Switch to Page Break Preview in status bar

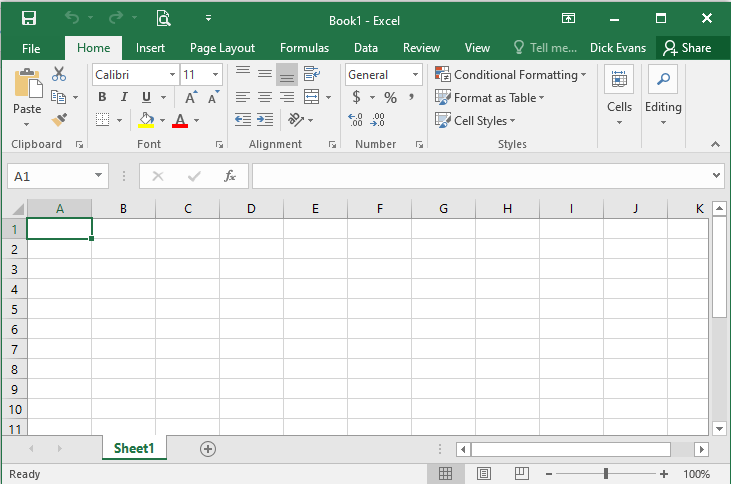522,474
